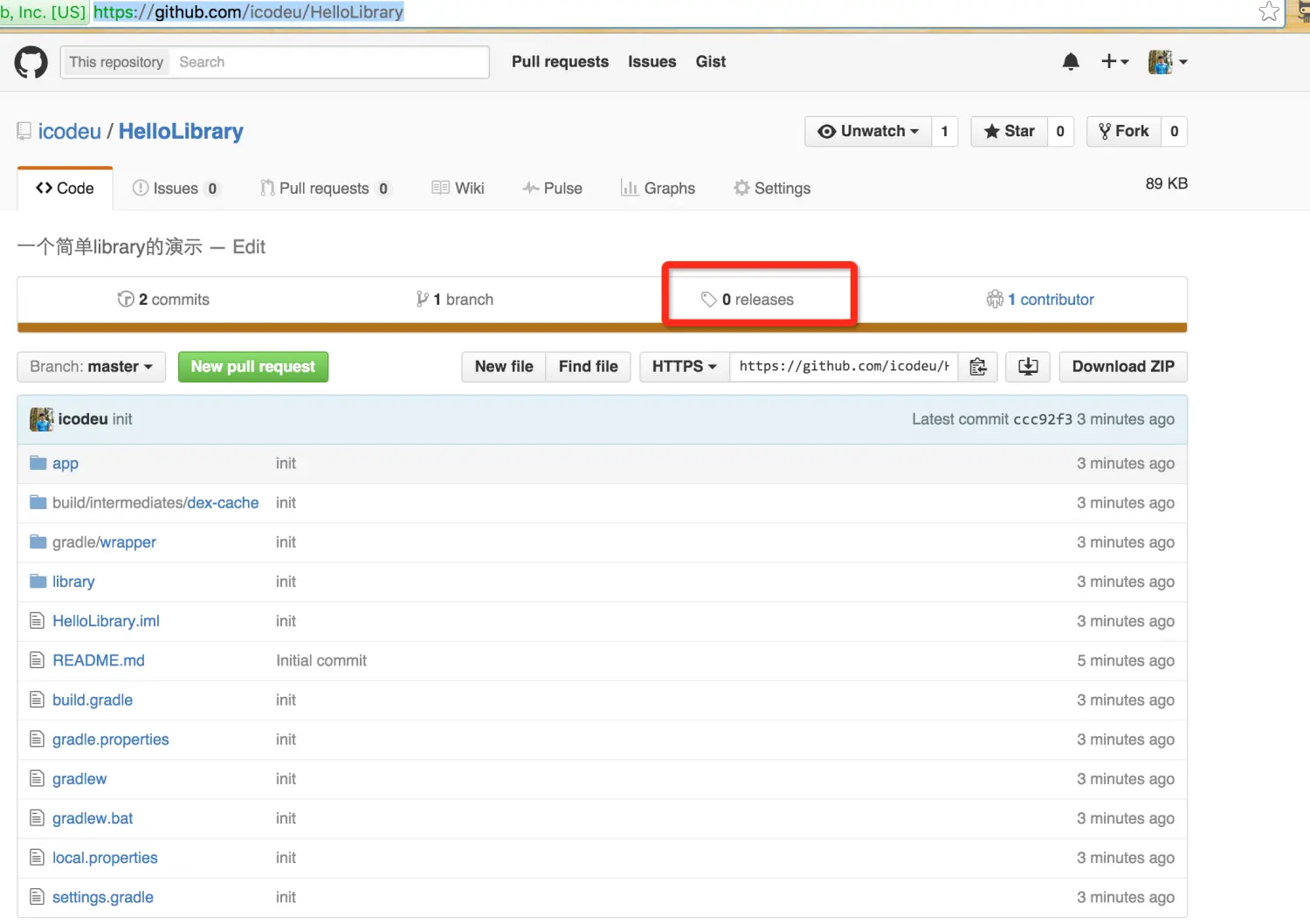1310x924 pixels.
Task: Open the Branch: master dropdown
Action: pyautogui.click(x=91, y=367)
